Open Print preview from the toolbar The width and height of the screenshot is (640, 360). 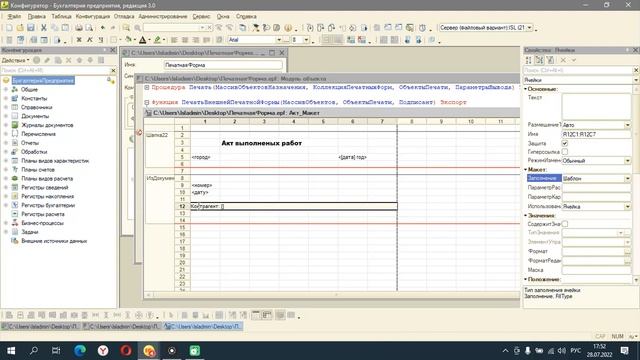coord(89,28)
